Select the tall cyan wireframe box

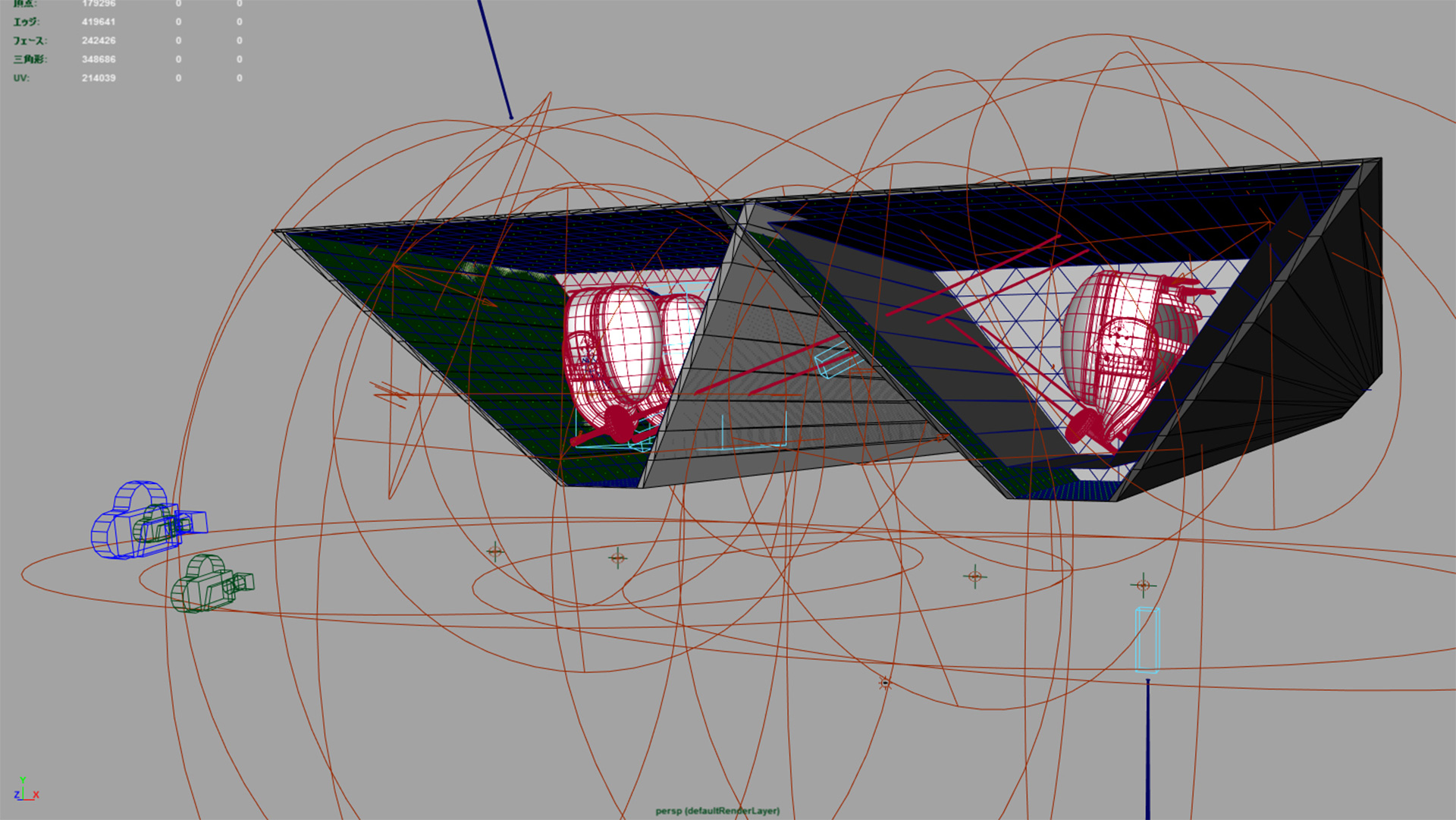pyautogui.click(x=1147, y=639)
